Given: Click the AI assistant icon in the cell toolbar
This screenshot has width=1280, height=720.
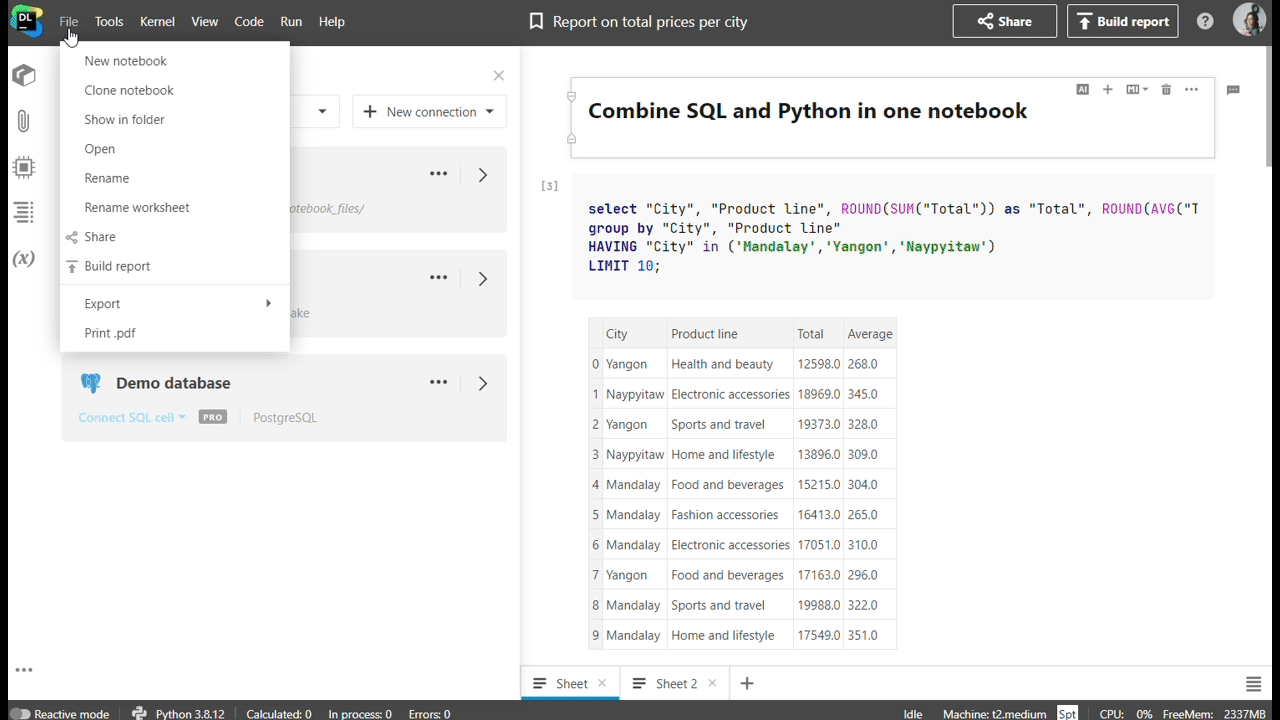Looking at the screenshot, I should 1082,90.
